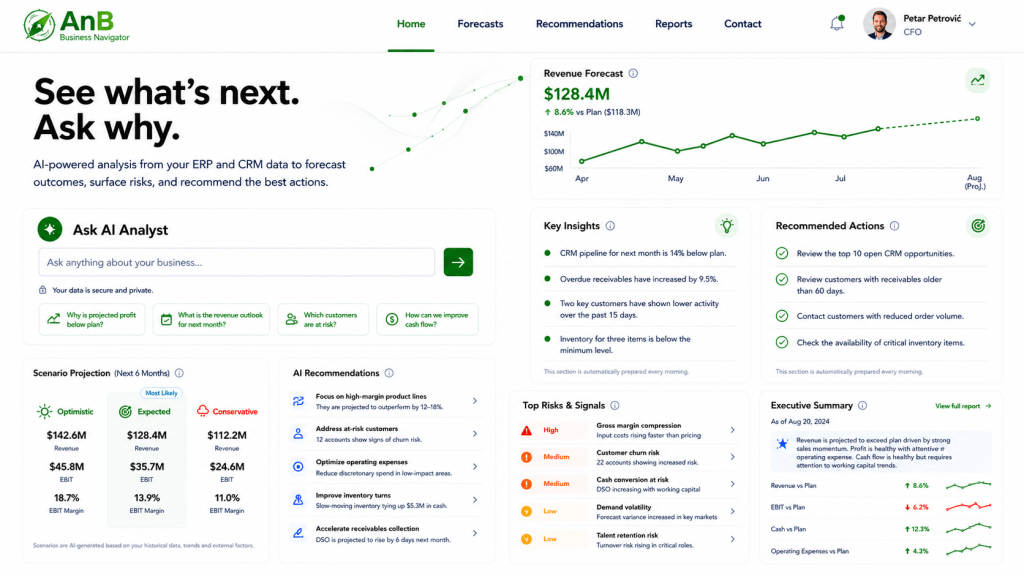Click the Demand volatility low risk icon

526,511
